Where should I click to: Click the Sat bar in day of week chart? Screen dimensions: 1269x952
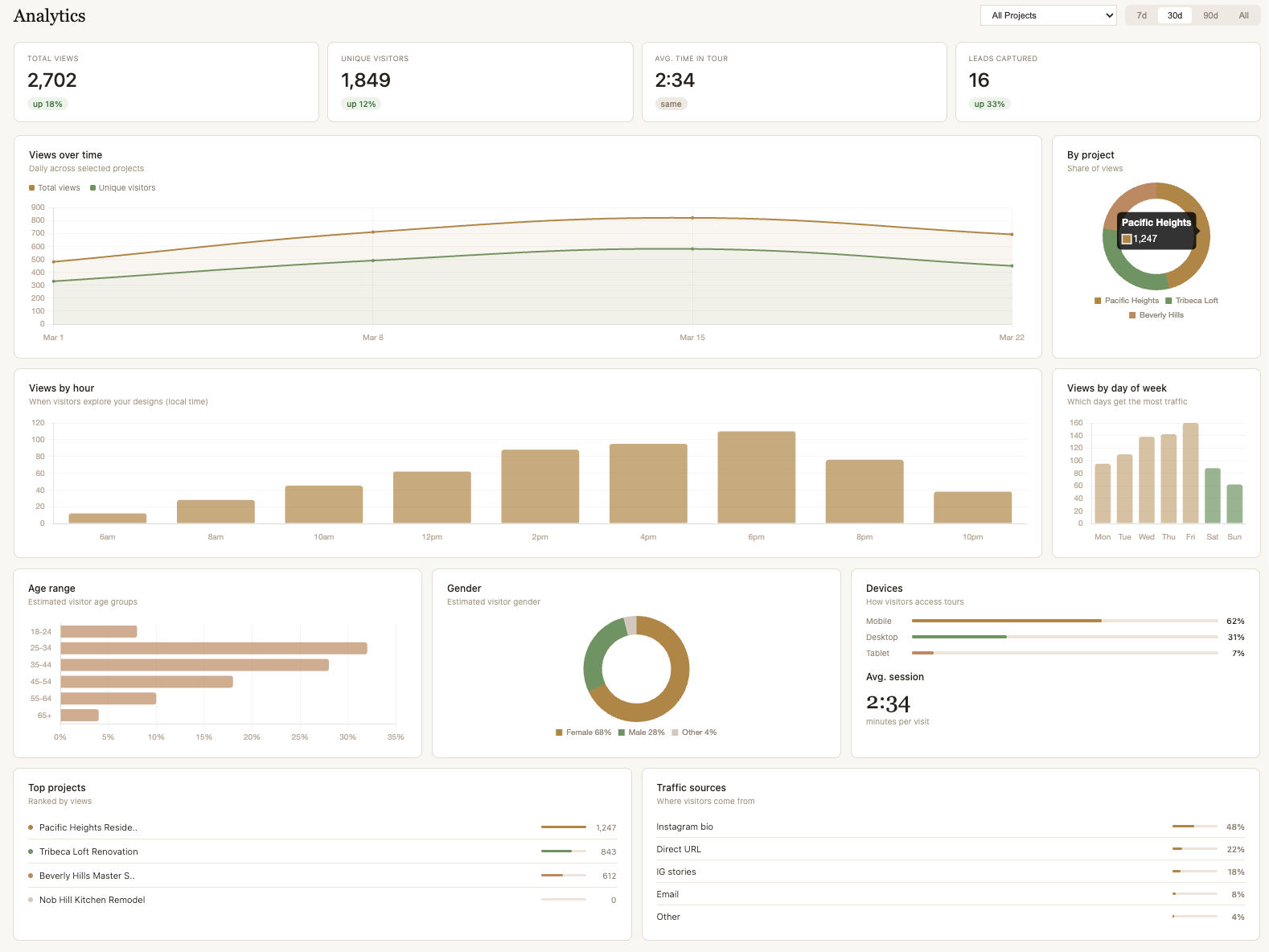pos(1213,495)
